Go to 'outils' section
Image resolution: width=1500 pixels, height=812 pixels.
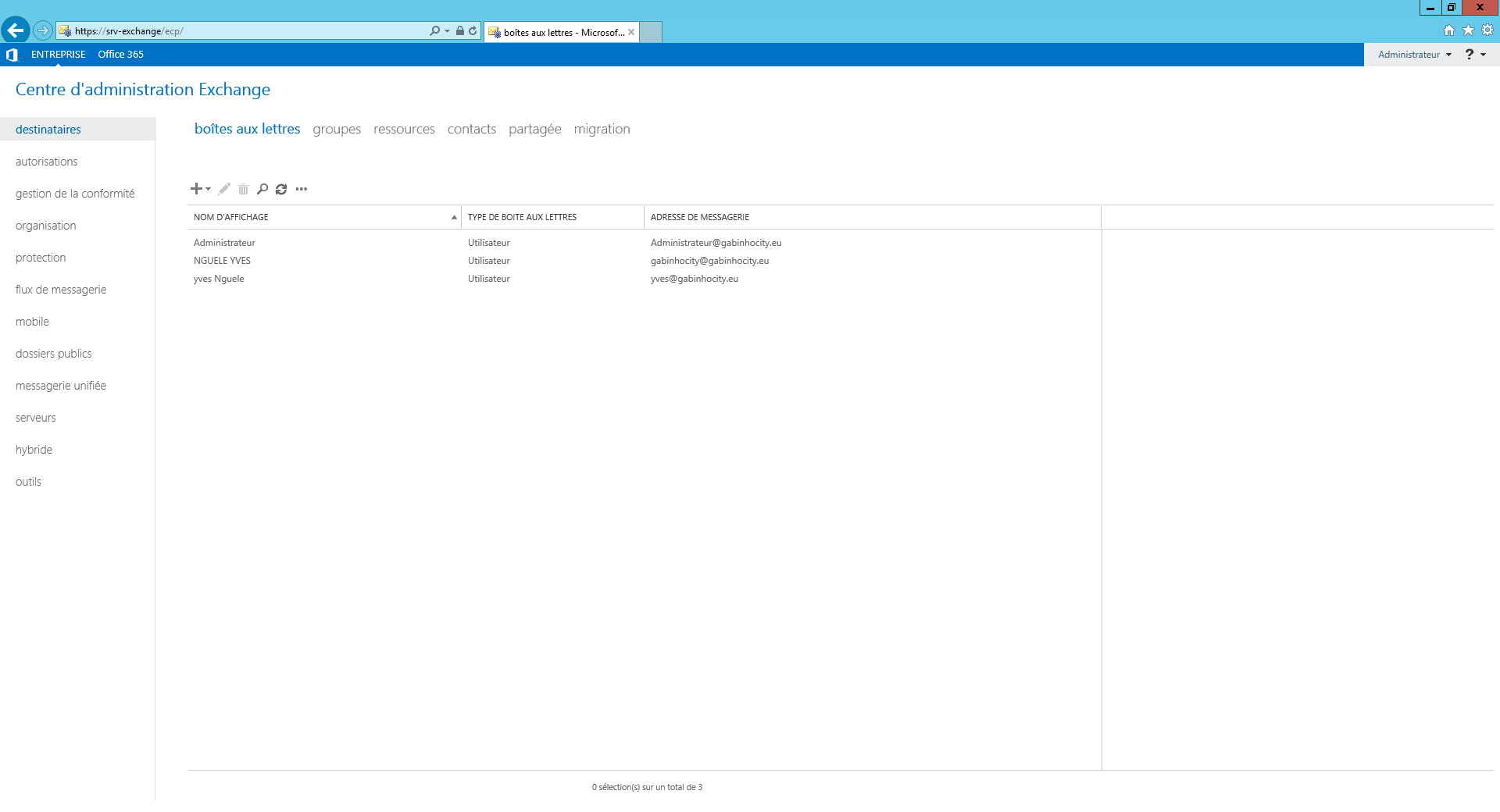28,482
